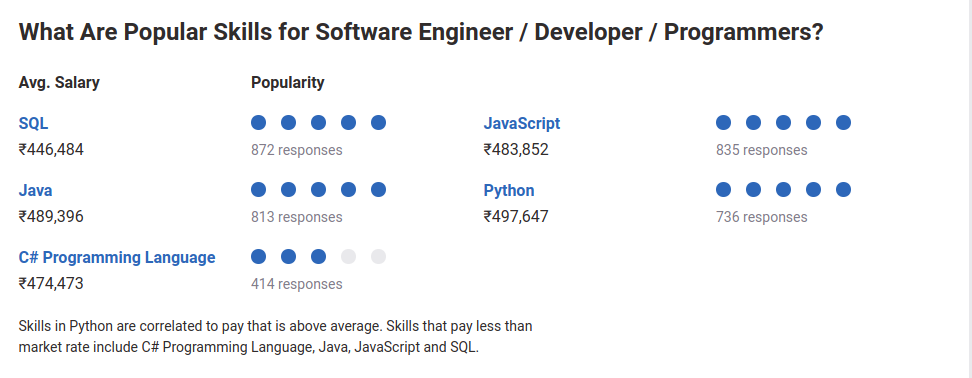Screen dimensions: 972x378
Task: Open the Python skill link
Action: coord(509,190)
